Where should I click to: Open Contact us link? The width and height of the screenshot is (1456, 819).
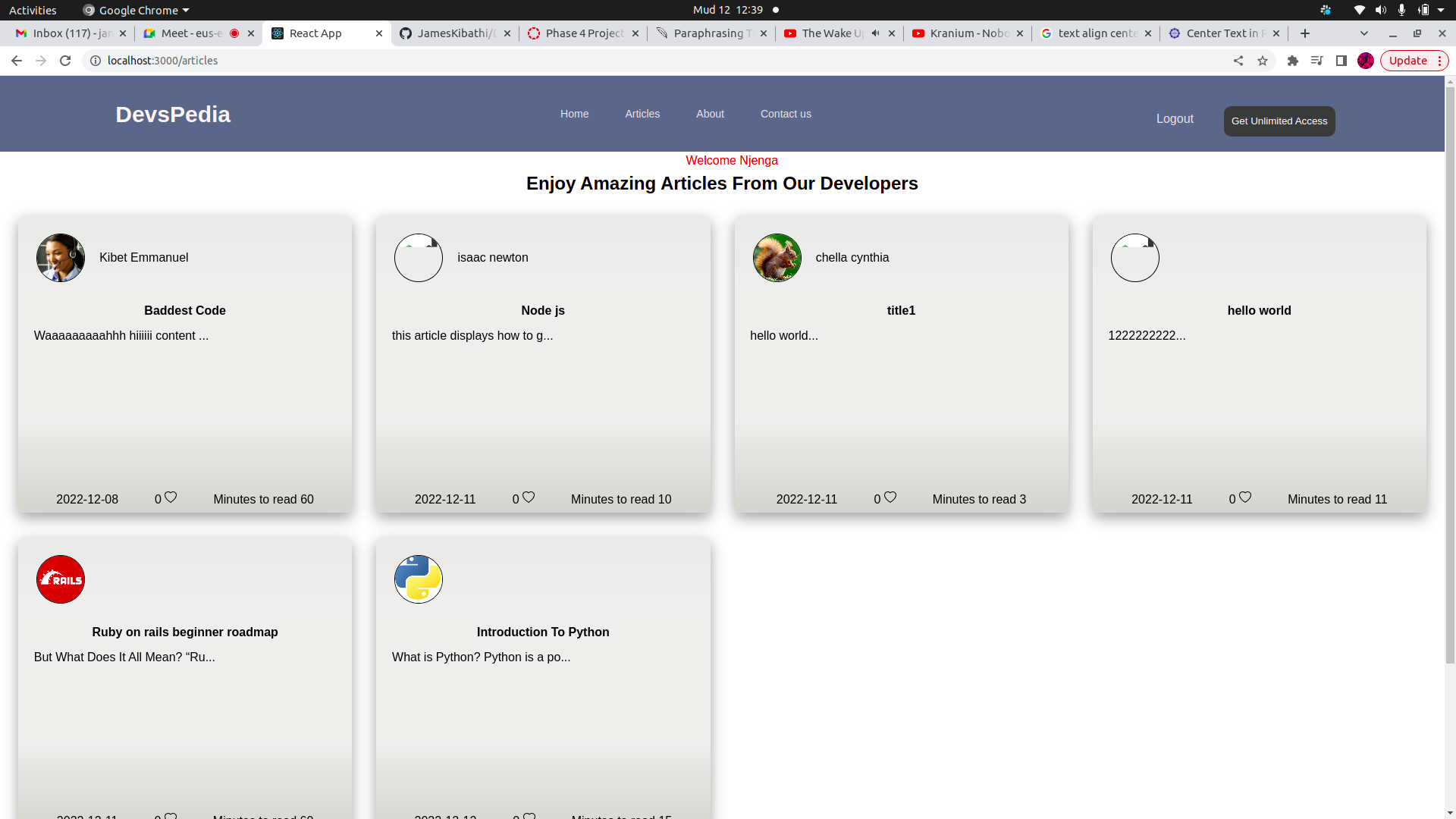tap(786, 114)
